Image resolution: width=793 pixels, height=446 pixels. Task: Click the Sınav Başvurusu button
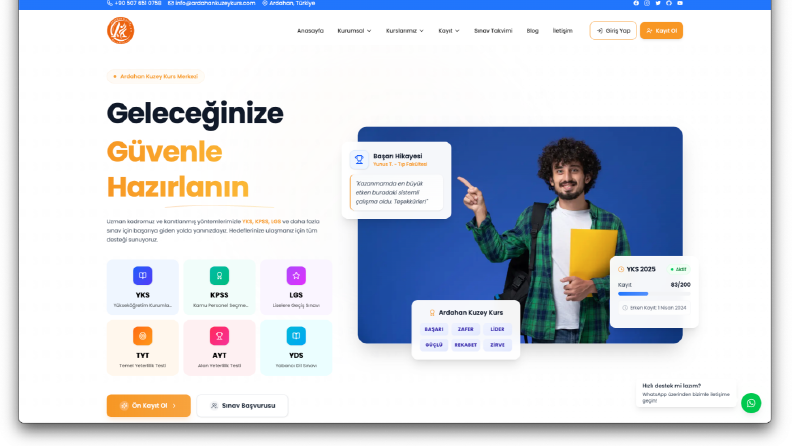pos(242,406)
